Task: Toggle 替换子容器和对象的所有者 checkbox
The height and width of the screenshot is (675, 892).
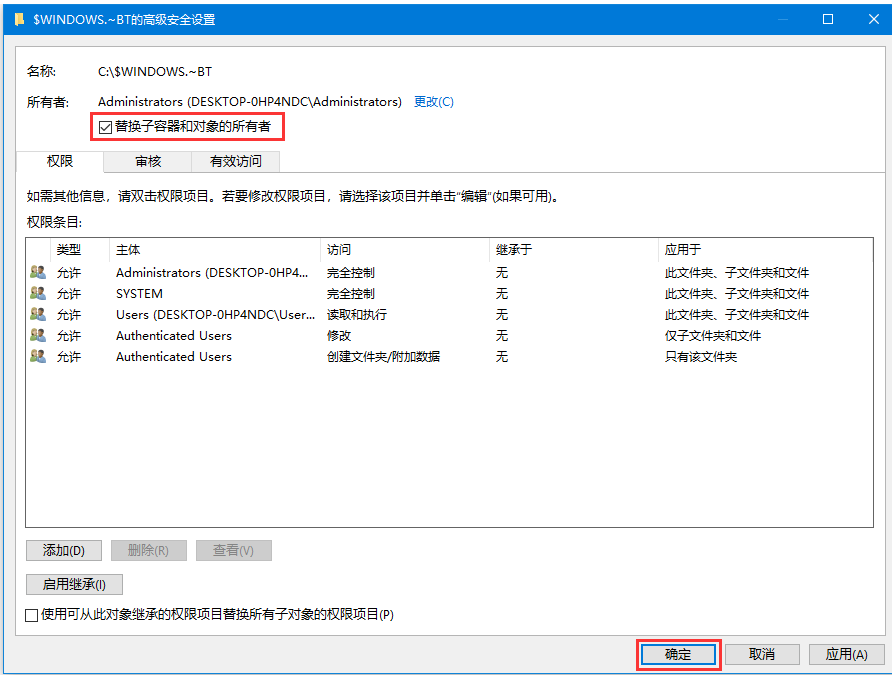Action: click(106, 127)
